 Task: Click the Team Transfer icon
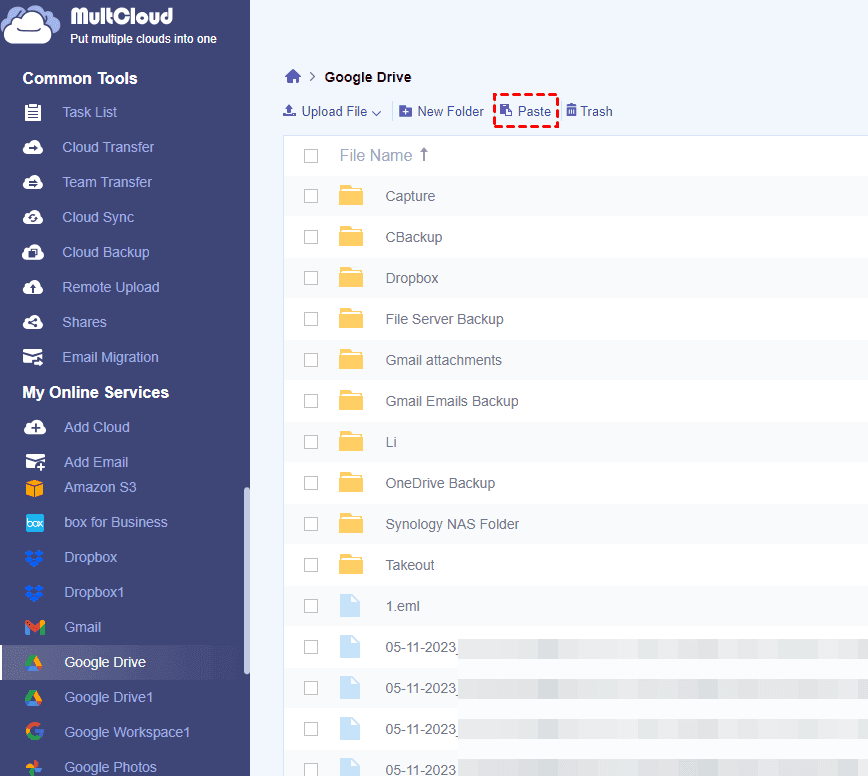[33, 182]
